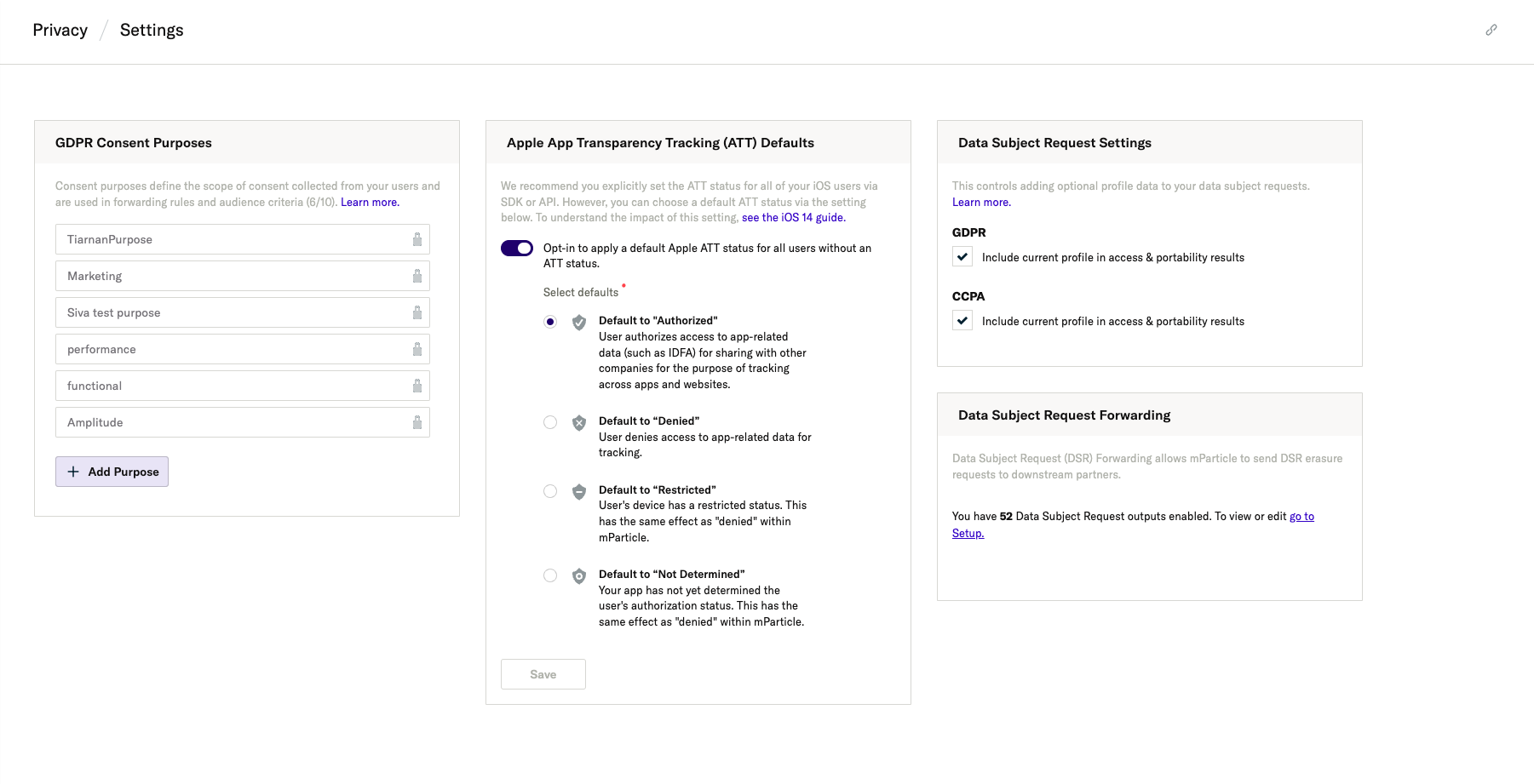
Task: Select the Default to "Denied" radio button
Action: (x=550, y=422)
